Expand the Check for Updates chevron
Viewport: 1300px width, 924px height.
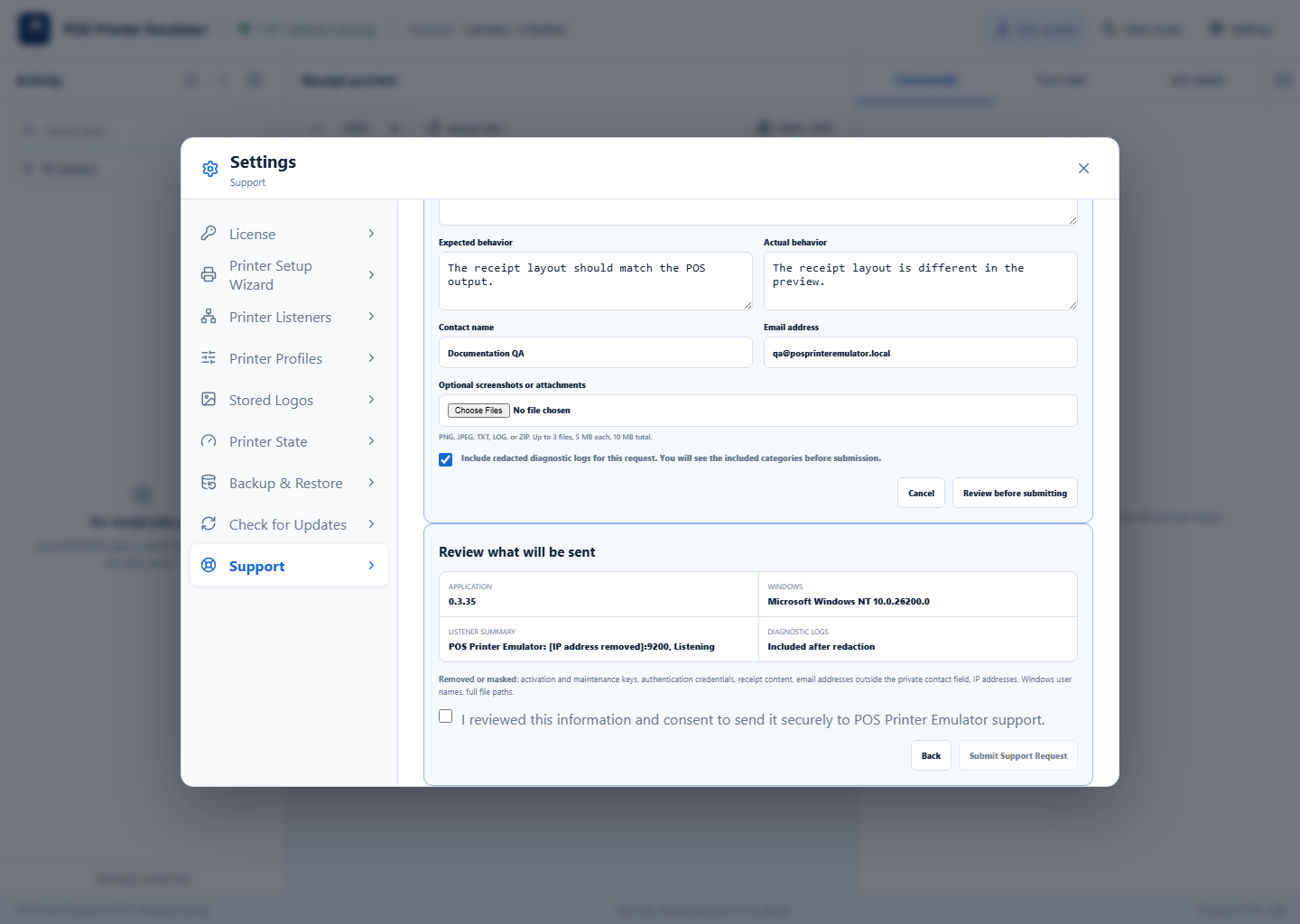click(x=371, y=524)
